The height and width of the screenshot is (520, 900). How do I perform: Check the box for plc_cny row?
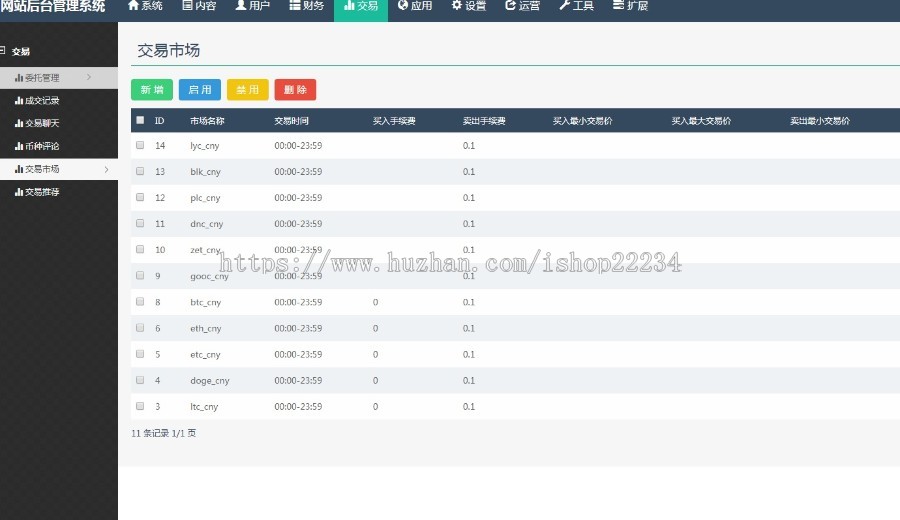pyautogui.click(x=140, y=197)
